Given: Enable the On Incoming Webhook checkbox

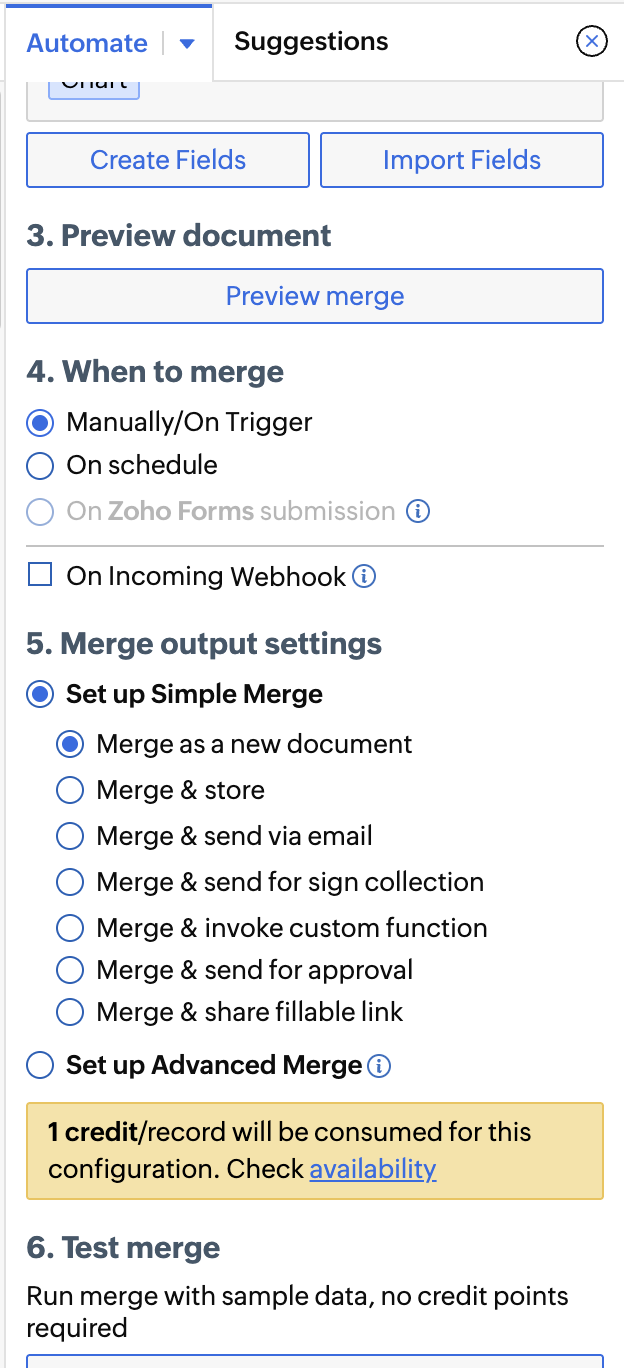Looking at the screenshot, I should [40, 575].
